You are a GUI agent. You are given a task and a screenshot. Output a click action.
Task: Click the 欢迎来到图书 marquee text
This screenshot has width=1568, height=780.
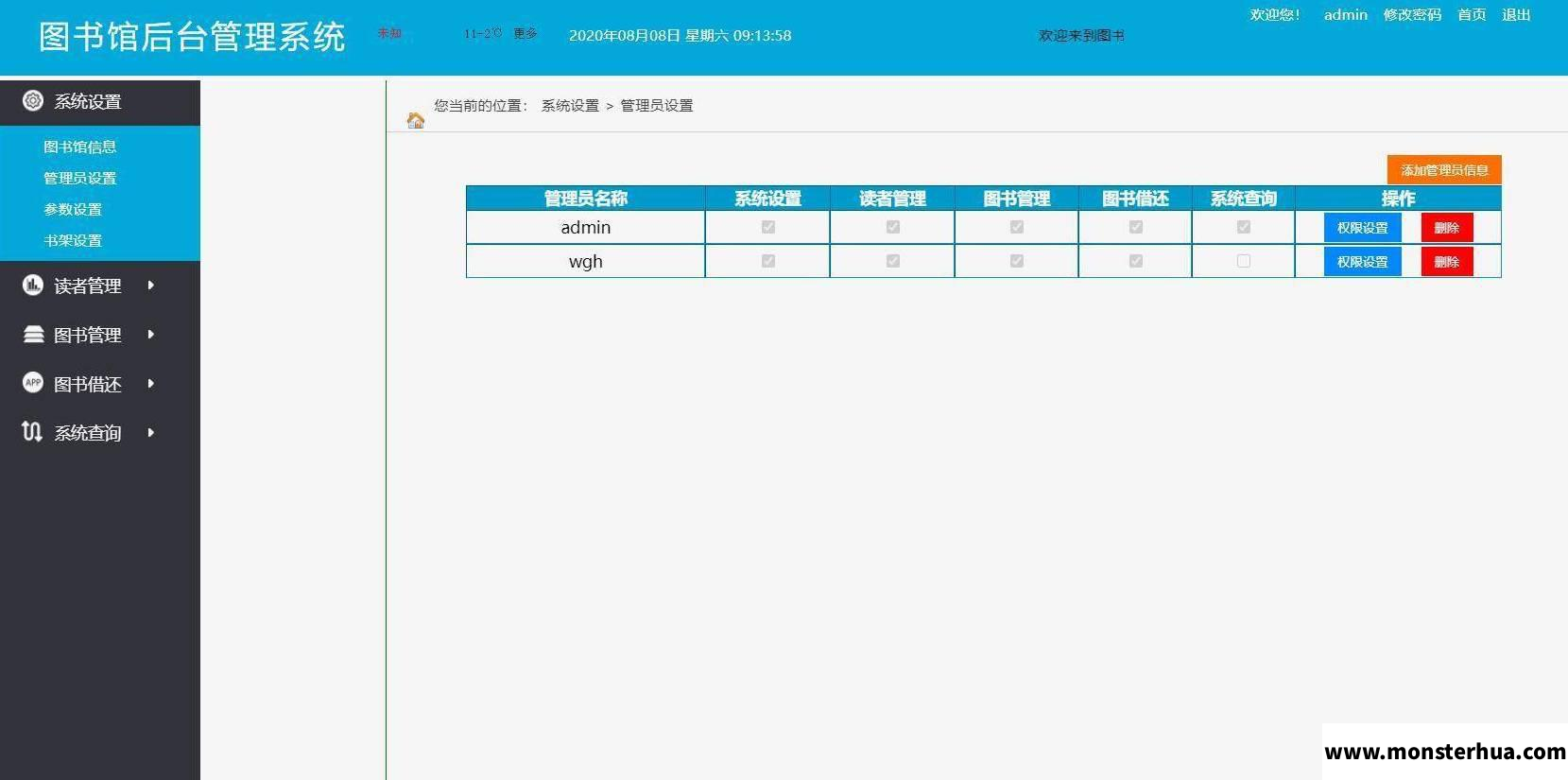1081,35
